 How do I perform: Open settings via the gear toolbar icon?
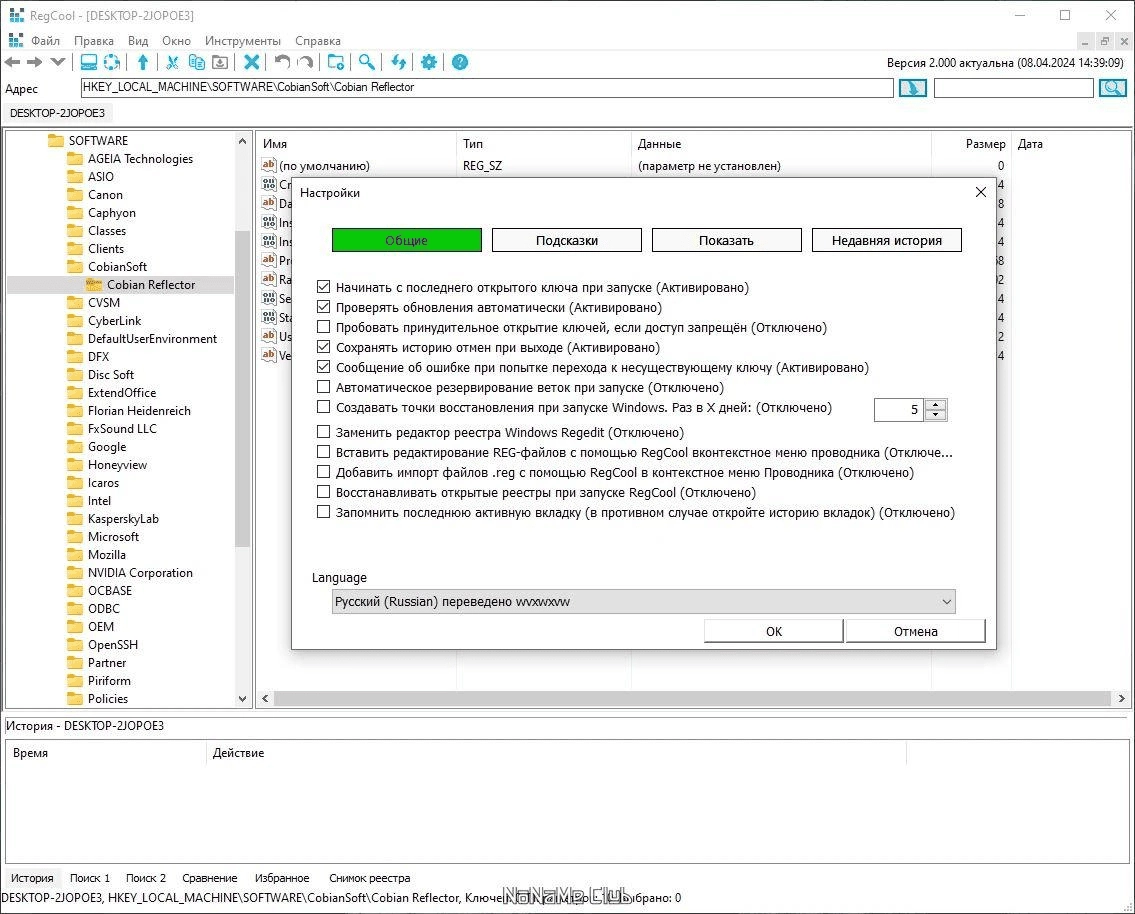pyautogui.click(x=429, y=62)
